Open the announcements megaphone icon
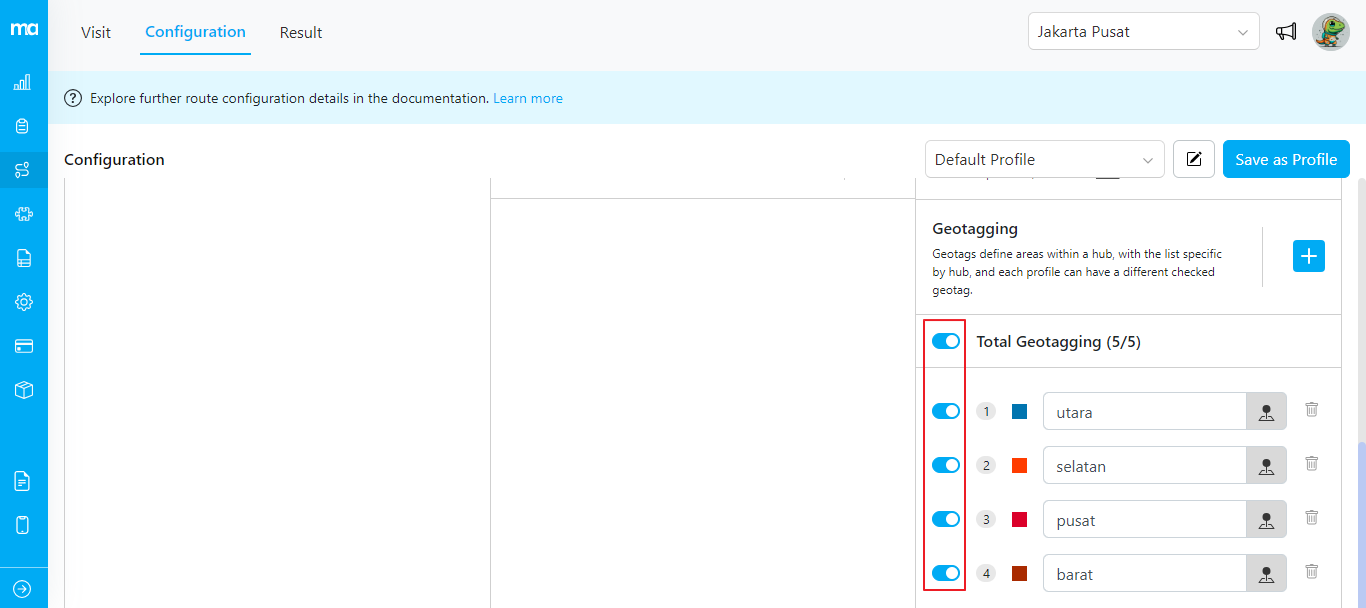1366x608 pixels. [x=1286, y=32]
